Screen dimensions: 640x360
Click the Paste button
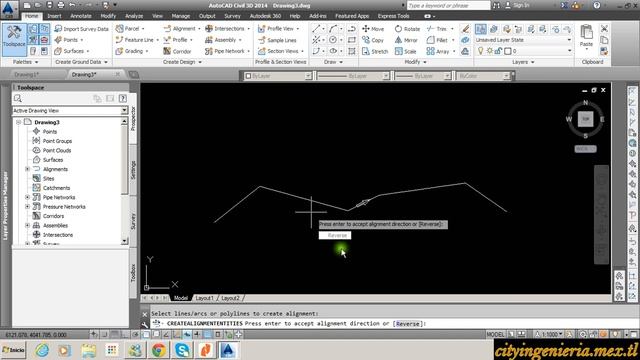(x=586, y=36)
